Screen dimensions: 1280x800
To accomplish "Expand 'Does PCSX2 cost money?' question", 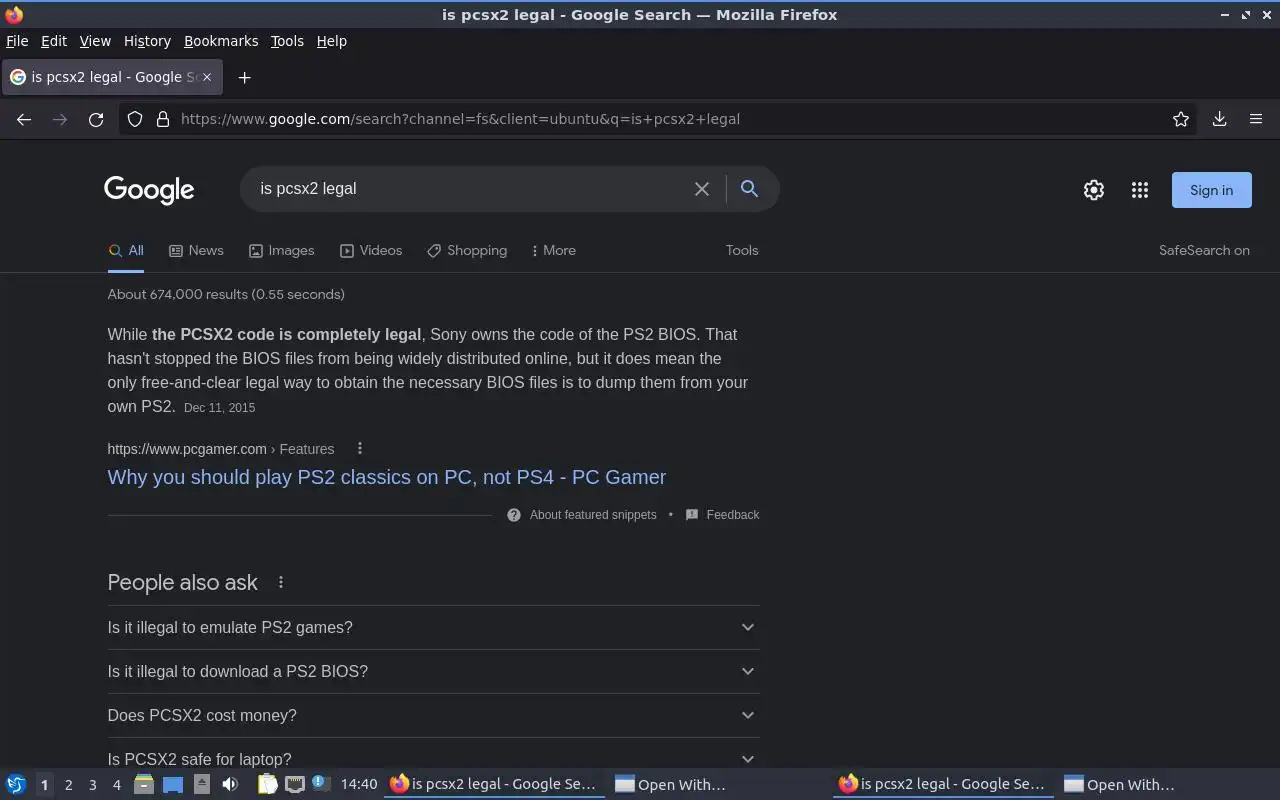I will point(433,715).
